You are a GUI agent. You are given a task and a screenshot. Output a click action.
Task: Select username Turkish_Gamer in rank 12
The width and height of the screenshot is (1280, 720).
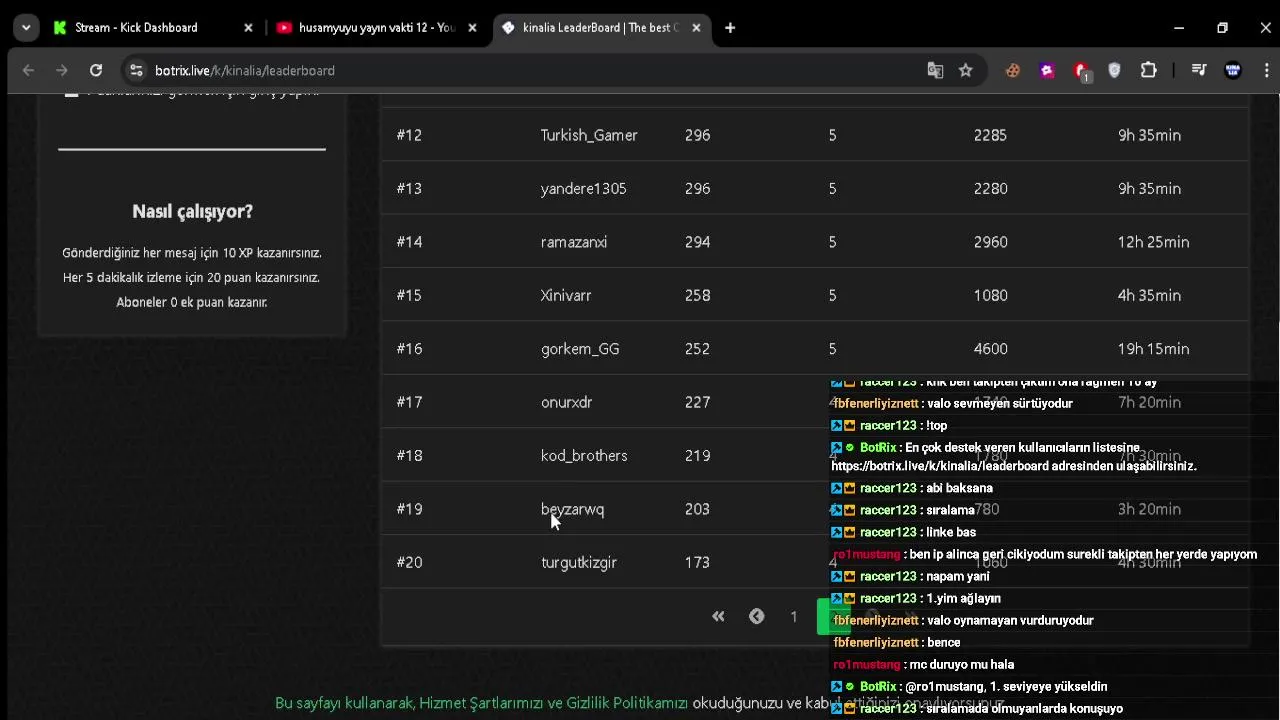click(x=589, y=135)
